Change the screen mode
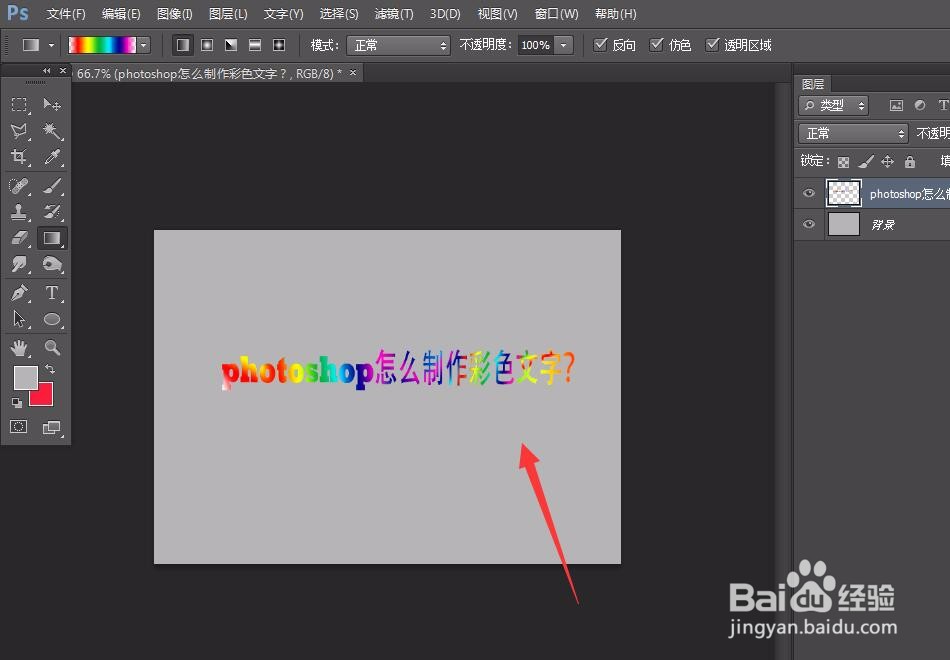 tap(51, 427)
